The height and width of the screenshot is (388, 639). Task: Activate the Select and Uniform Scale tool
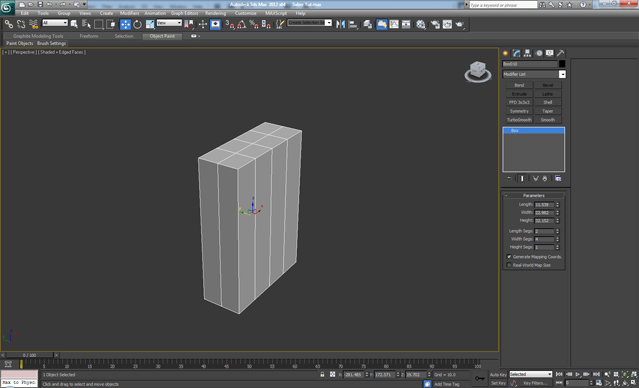(150, 24)
